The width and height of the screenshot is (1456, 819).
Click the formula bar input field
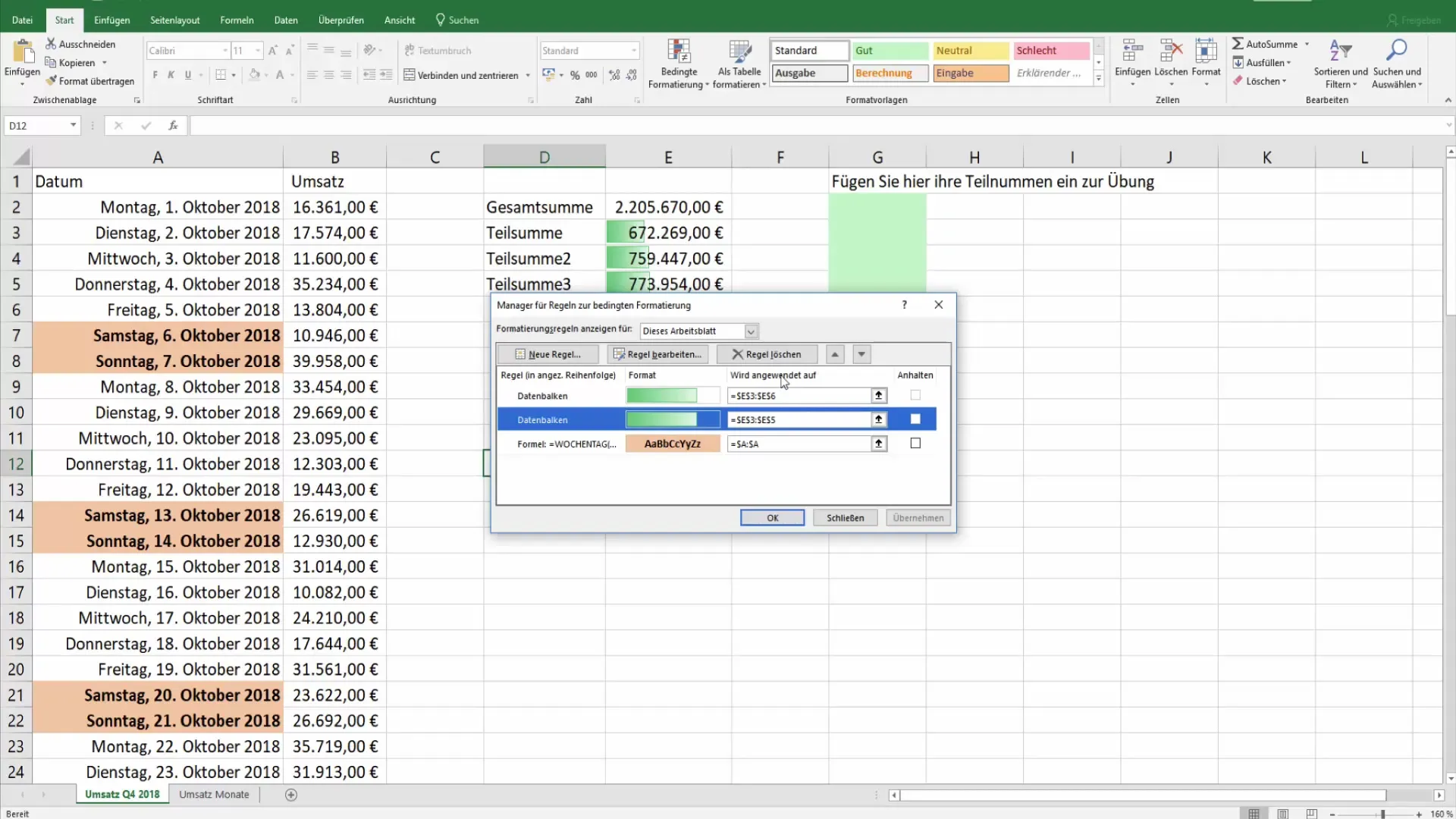click(815, 125)
